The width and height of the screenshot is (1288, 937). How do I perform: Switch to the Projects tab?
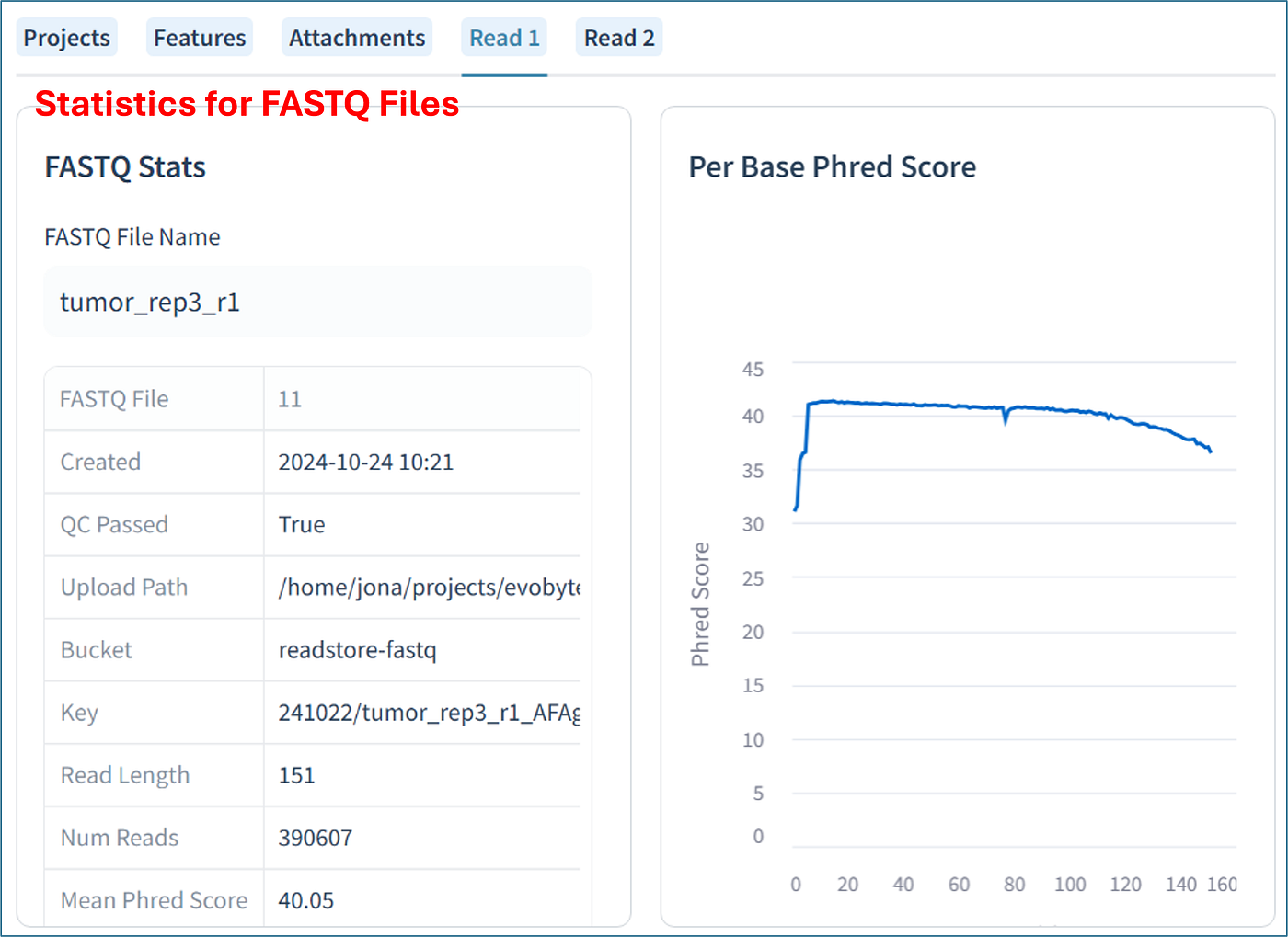[x=66, y=38]
